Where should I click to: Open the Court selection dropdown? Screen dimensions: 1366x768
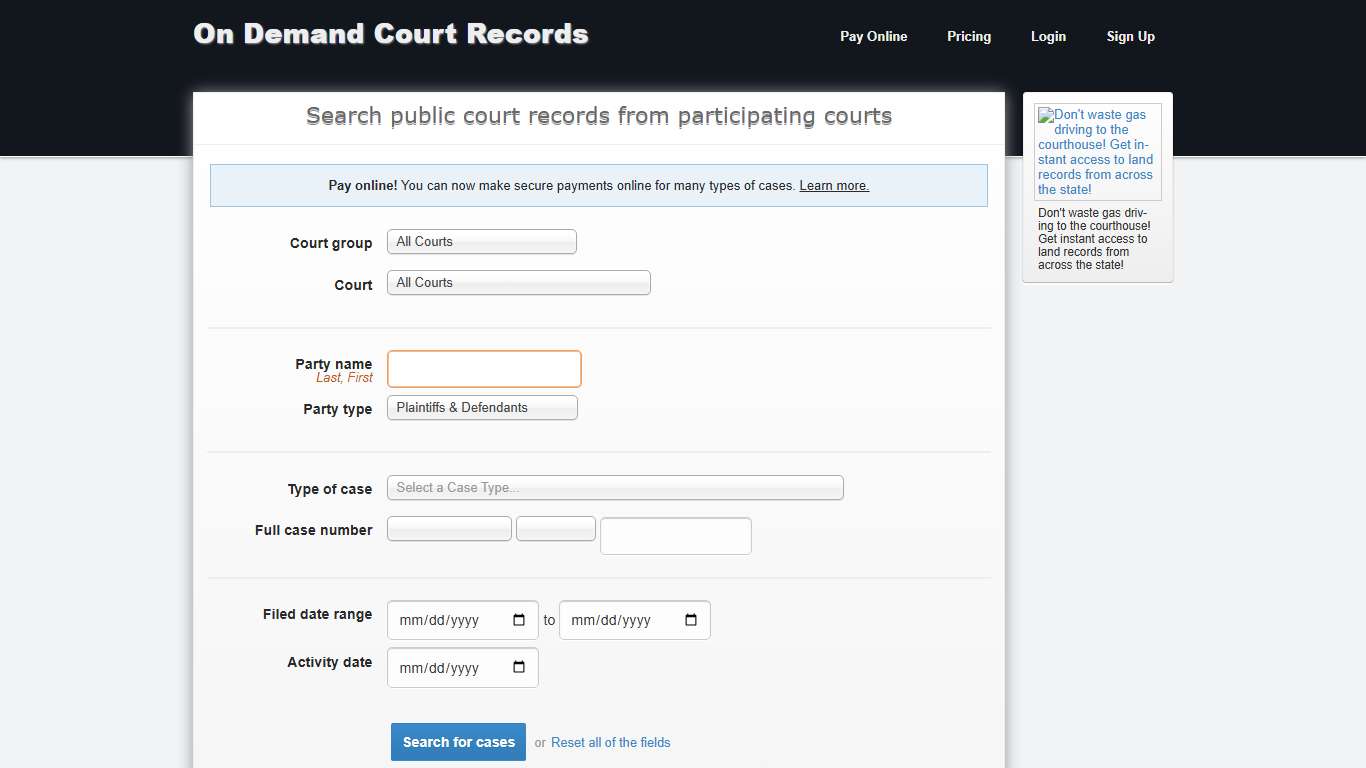click(x=518, y=282)
